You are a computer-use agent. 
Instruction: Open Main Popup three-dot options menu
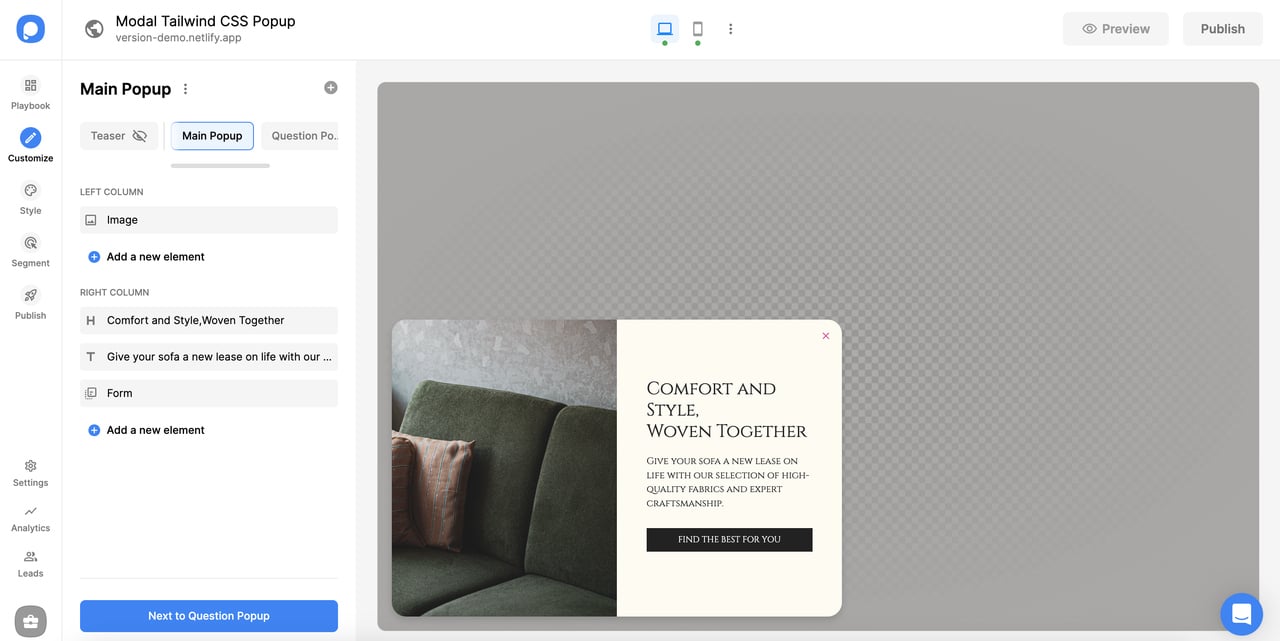(185, 89)
